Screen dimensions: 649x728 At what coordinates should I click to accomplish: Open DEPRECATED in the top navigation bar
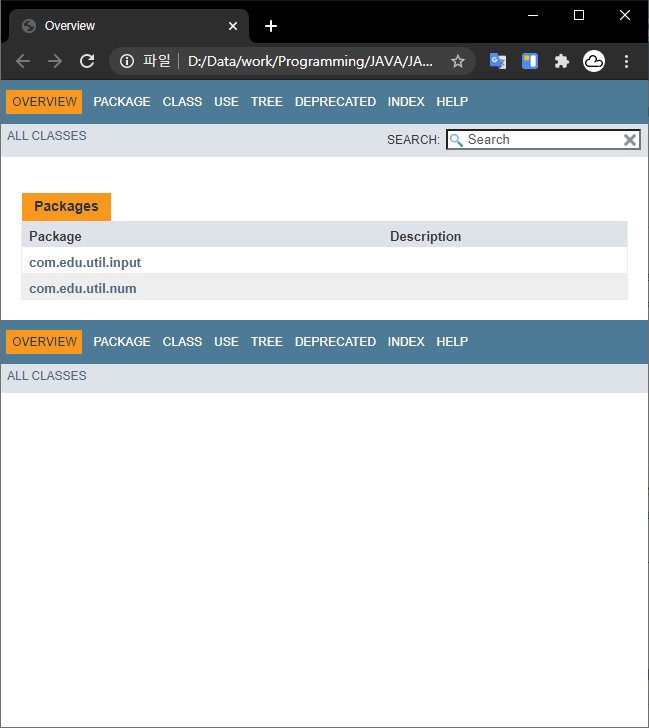335,102
